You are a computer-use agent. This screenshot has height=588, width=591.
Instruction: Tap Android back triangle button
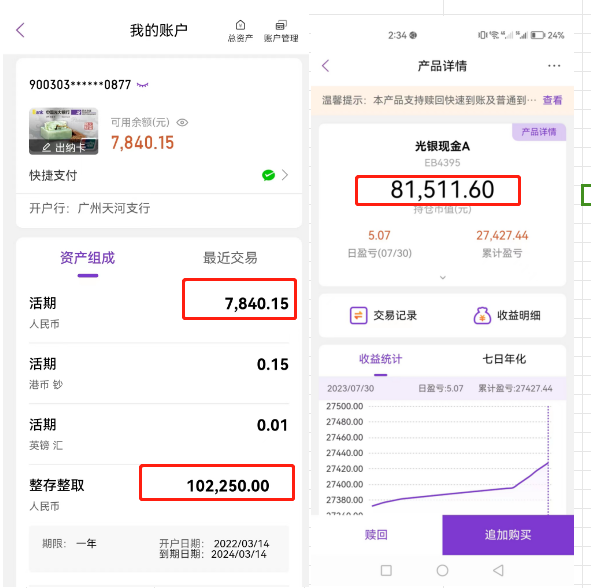point(498,570)
